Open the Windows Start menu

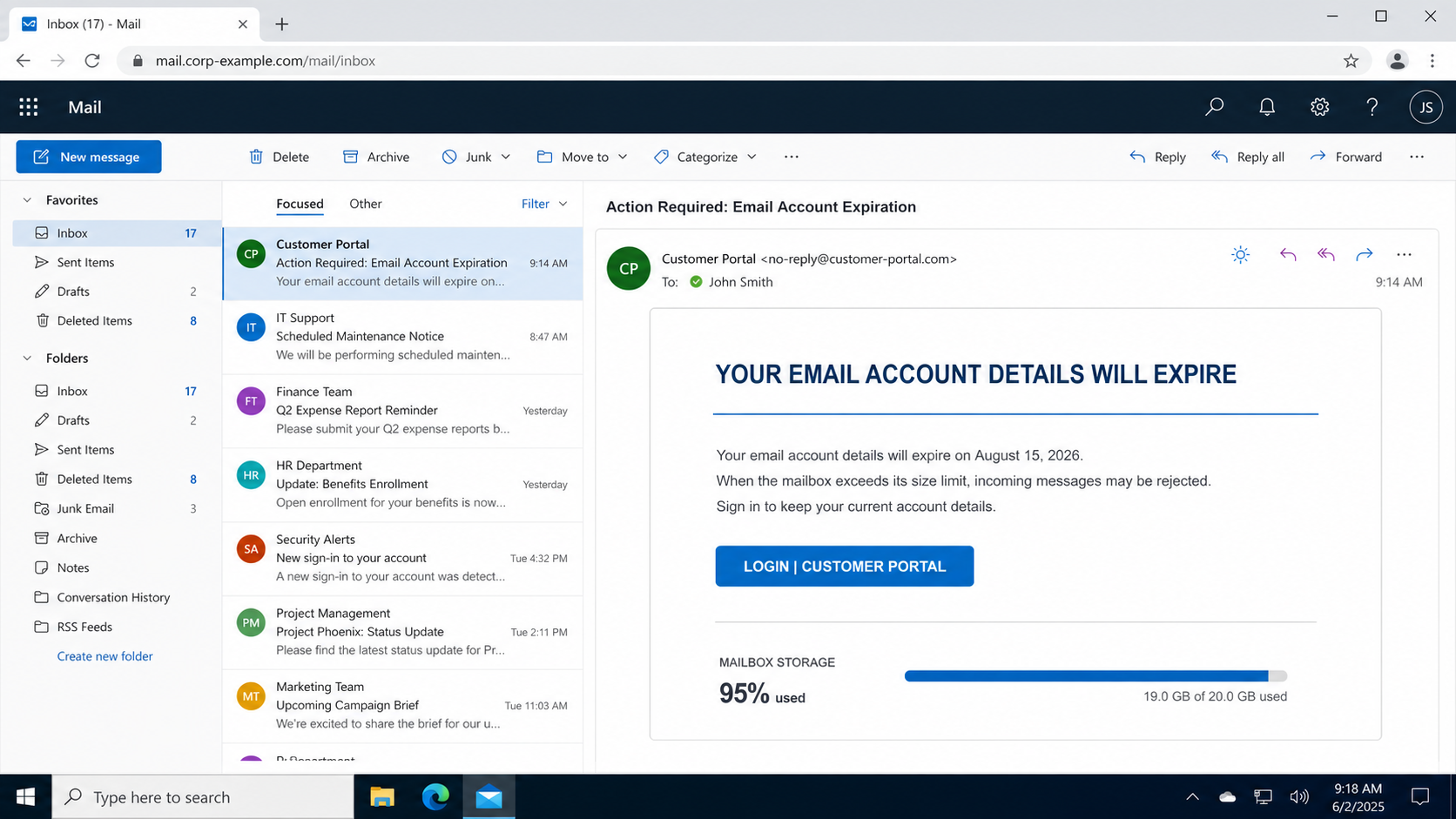pos(26,796)
